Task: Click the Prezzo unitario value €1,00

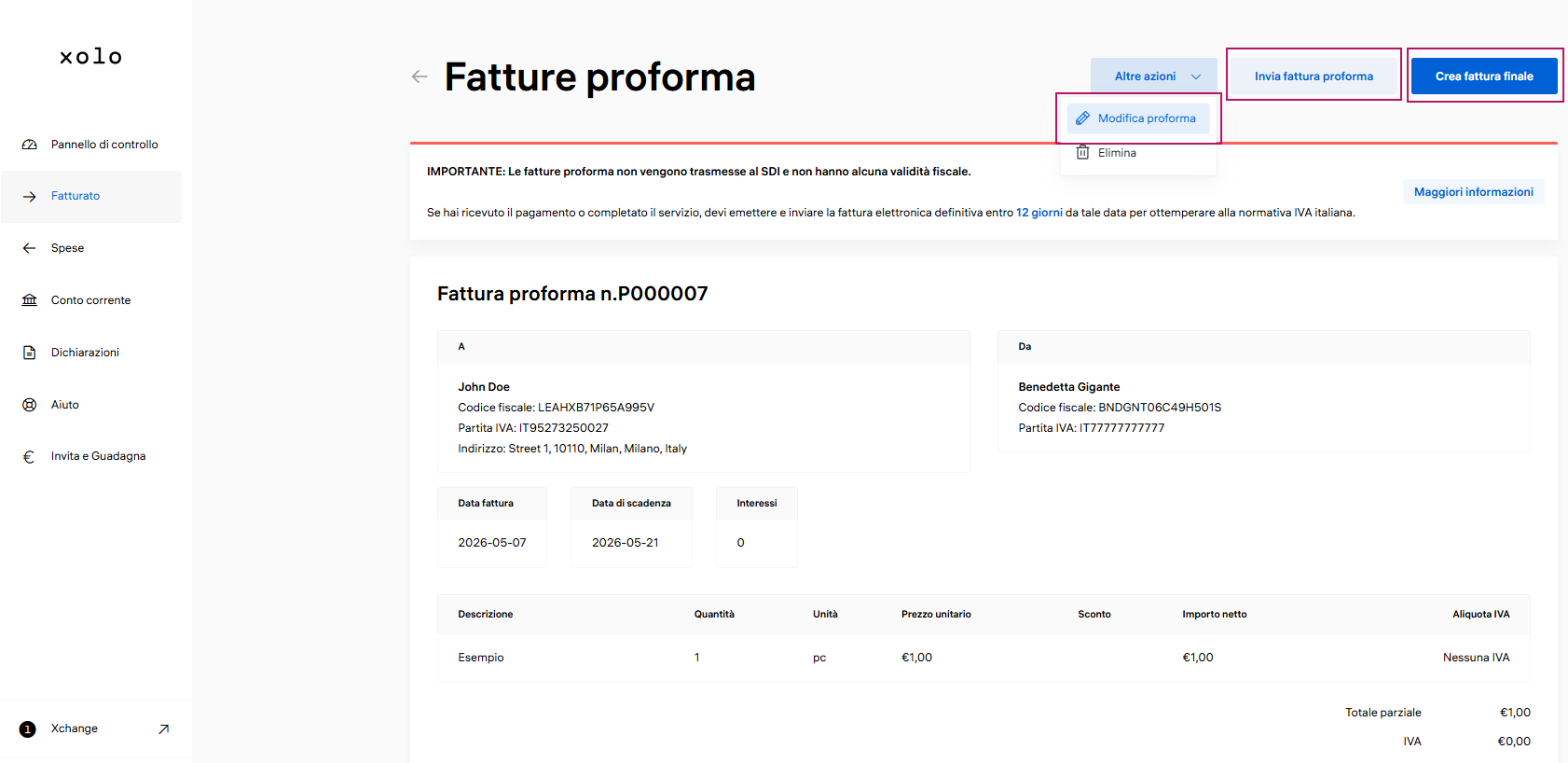Action: [917, 658]
